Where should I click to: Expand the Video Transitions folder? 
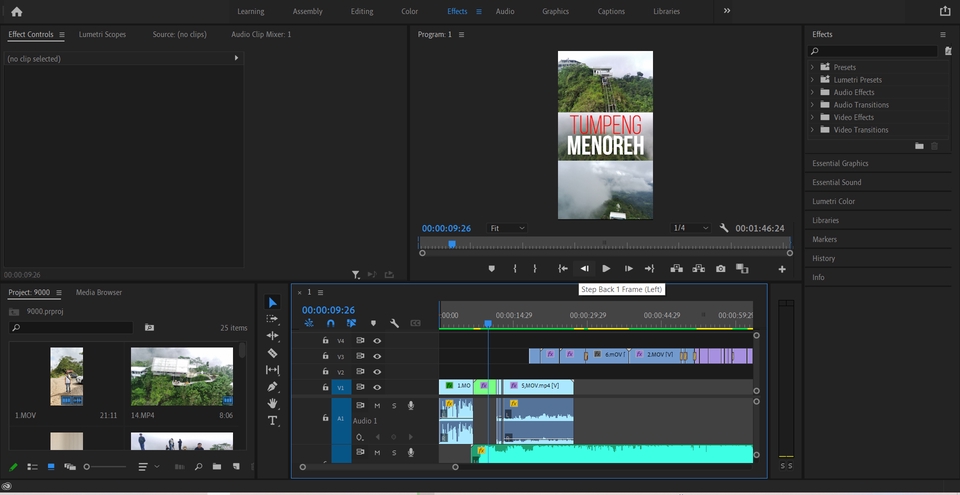pyautogui.click(x=812, y=130)
